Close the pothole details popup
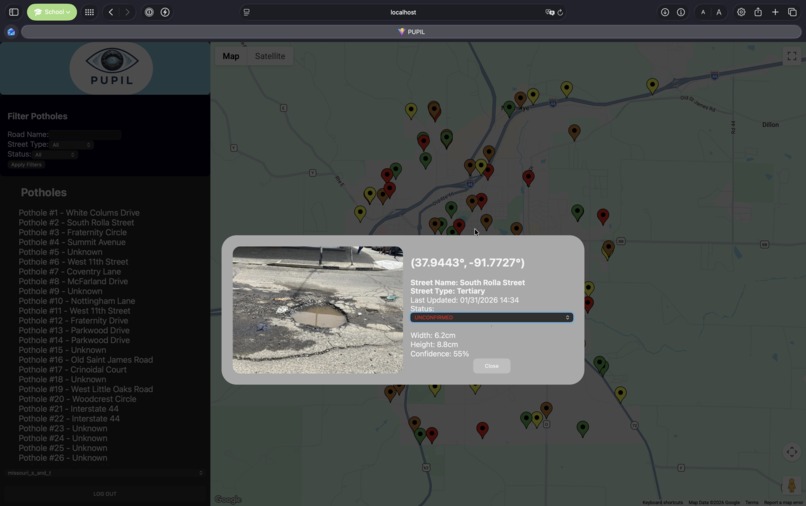 pyautogui.click(x=491, y=366)
